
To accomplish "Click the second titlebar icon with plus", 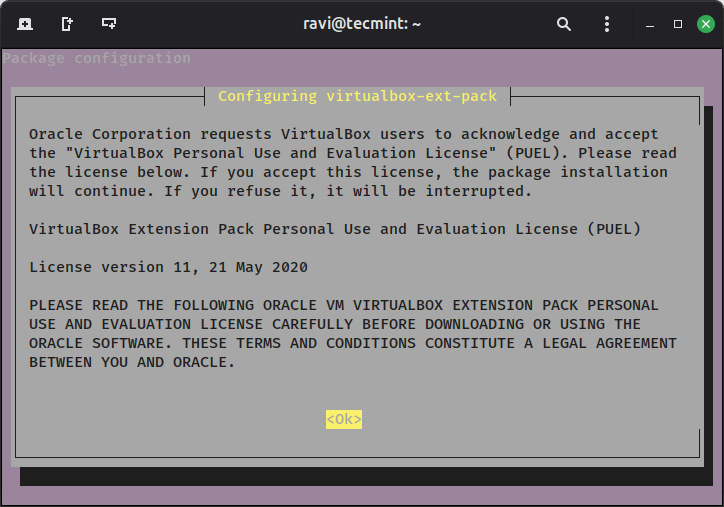I will (x=66, y=23).
